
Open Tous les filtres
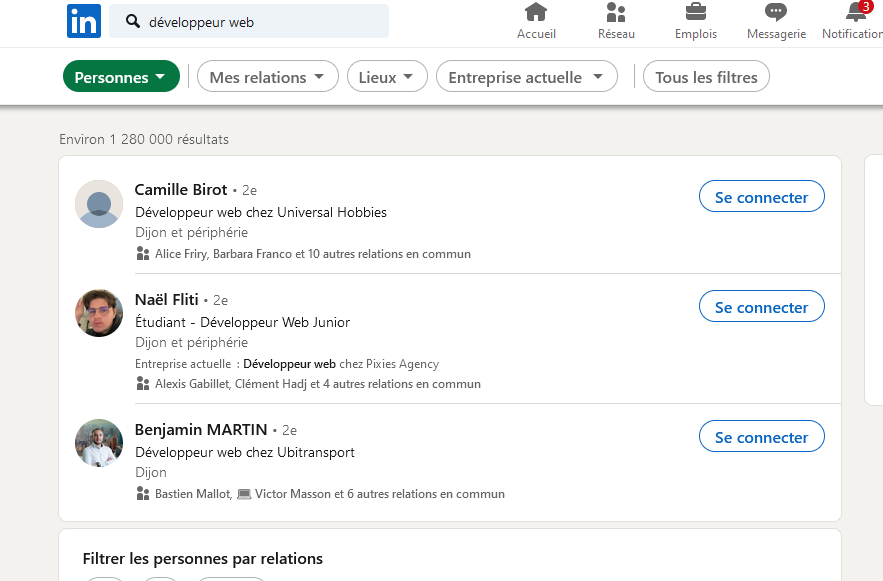tap(706, 77)
